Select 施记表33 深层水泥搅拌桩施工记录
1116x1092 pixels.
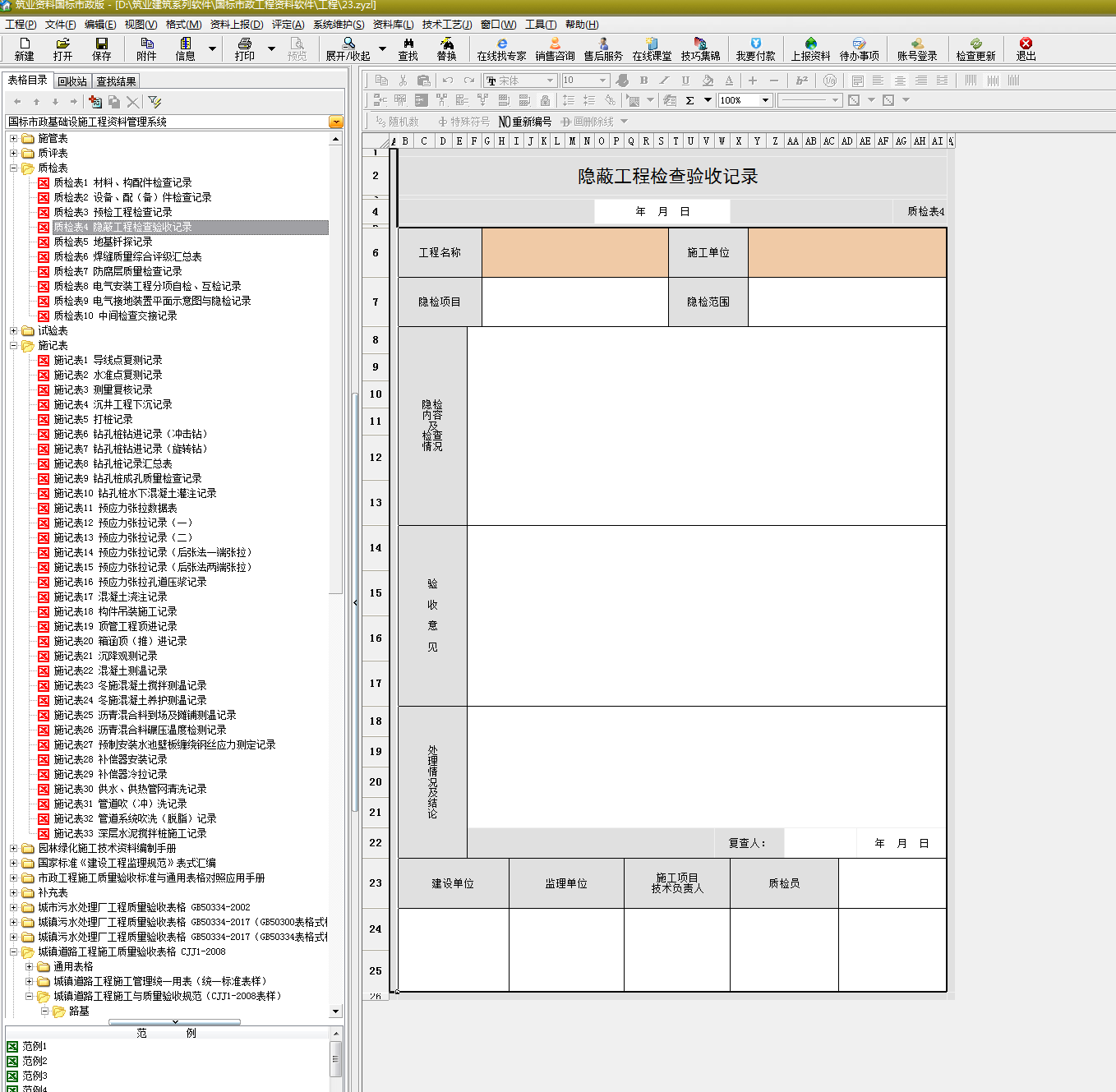pos(130,833)
